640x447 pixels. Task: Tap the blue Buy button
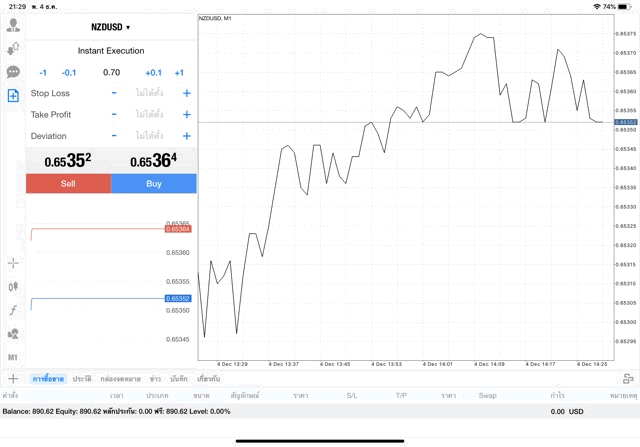click(154, 184)
